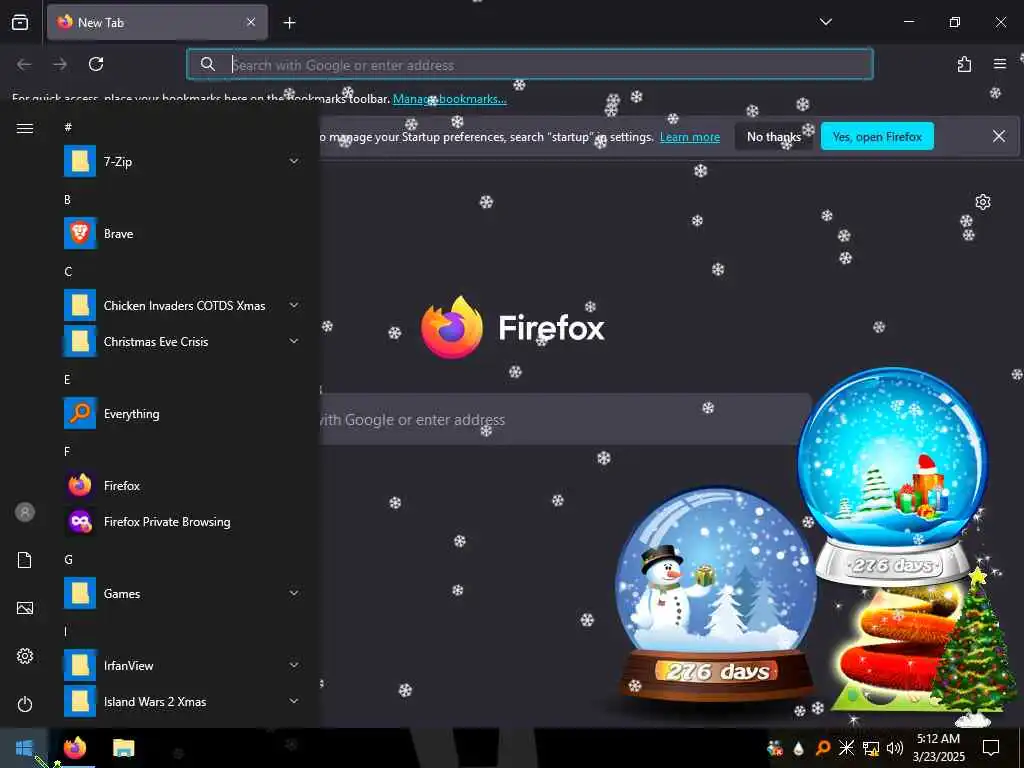Click the Firefox reload page button

(x=96, y=64)
